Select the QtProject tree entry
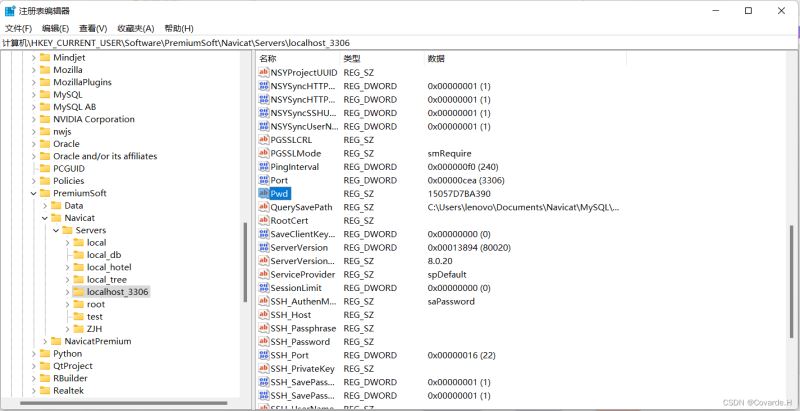The height and width of the screenshot is (411, 800). pos(73,366)
